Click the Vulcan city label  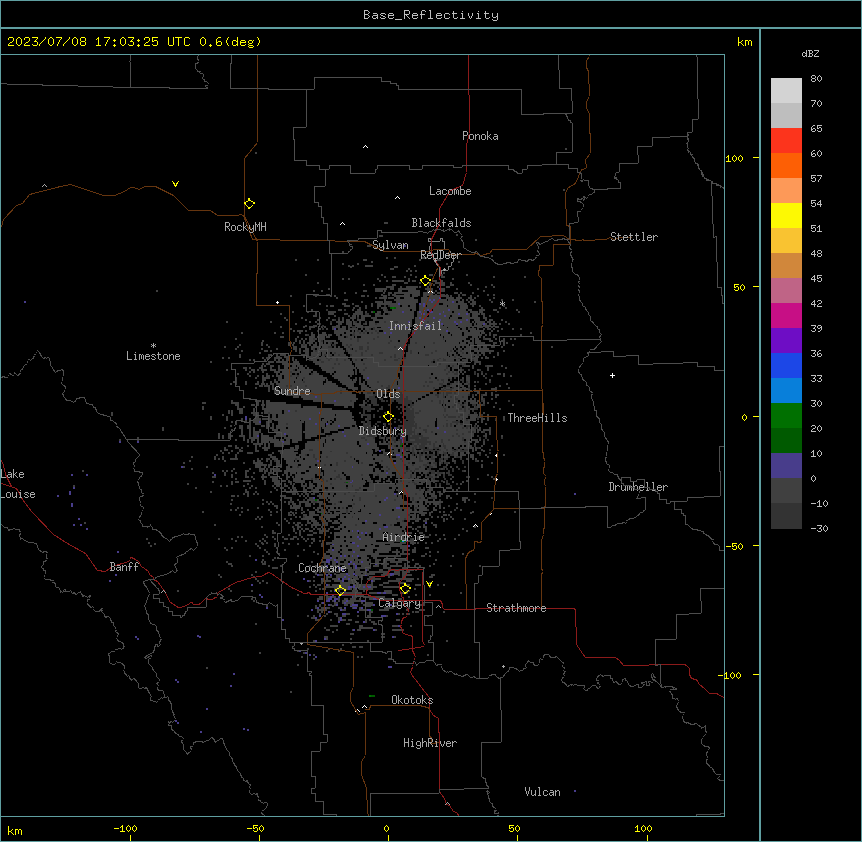pyautogui.click(x=543, y=792)
